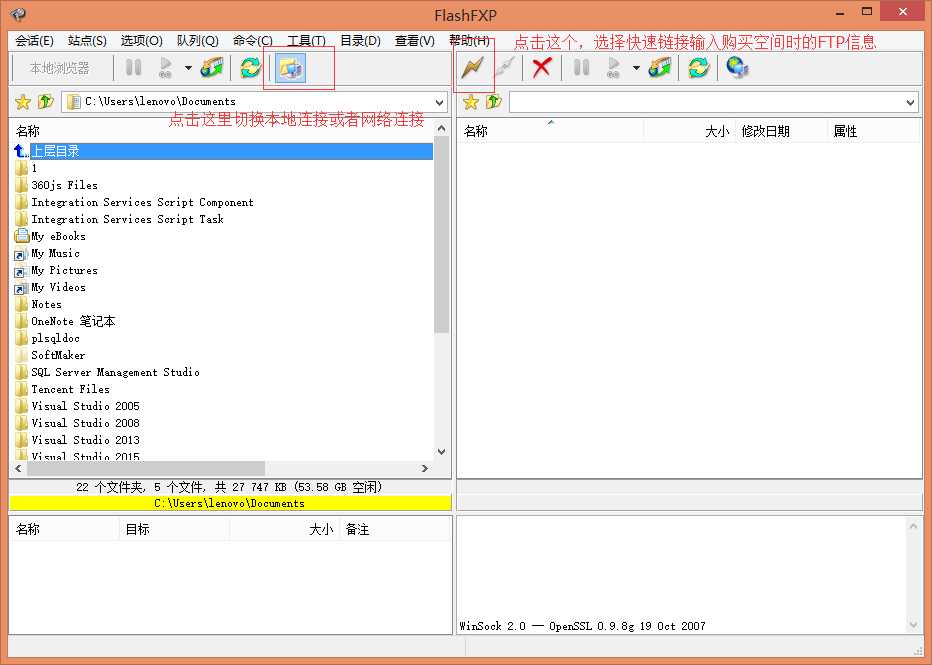Click the transfer files icon in the remote toolbar
This screenshot has width=932, height=665.
coord(660,67)
